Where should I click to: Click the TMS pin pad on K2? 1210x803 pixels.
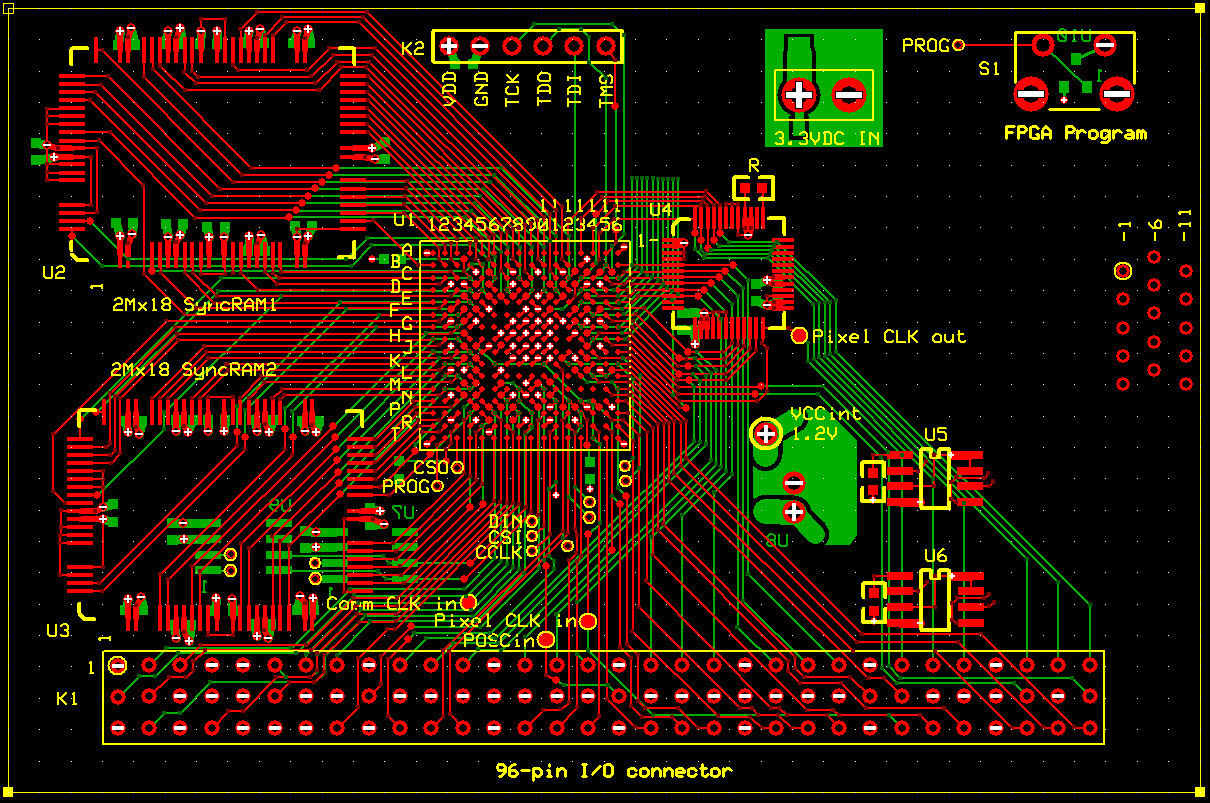click(605, 46)
